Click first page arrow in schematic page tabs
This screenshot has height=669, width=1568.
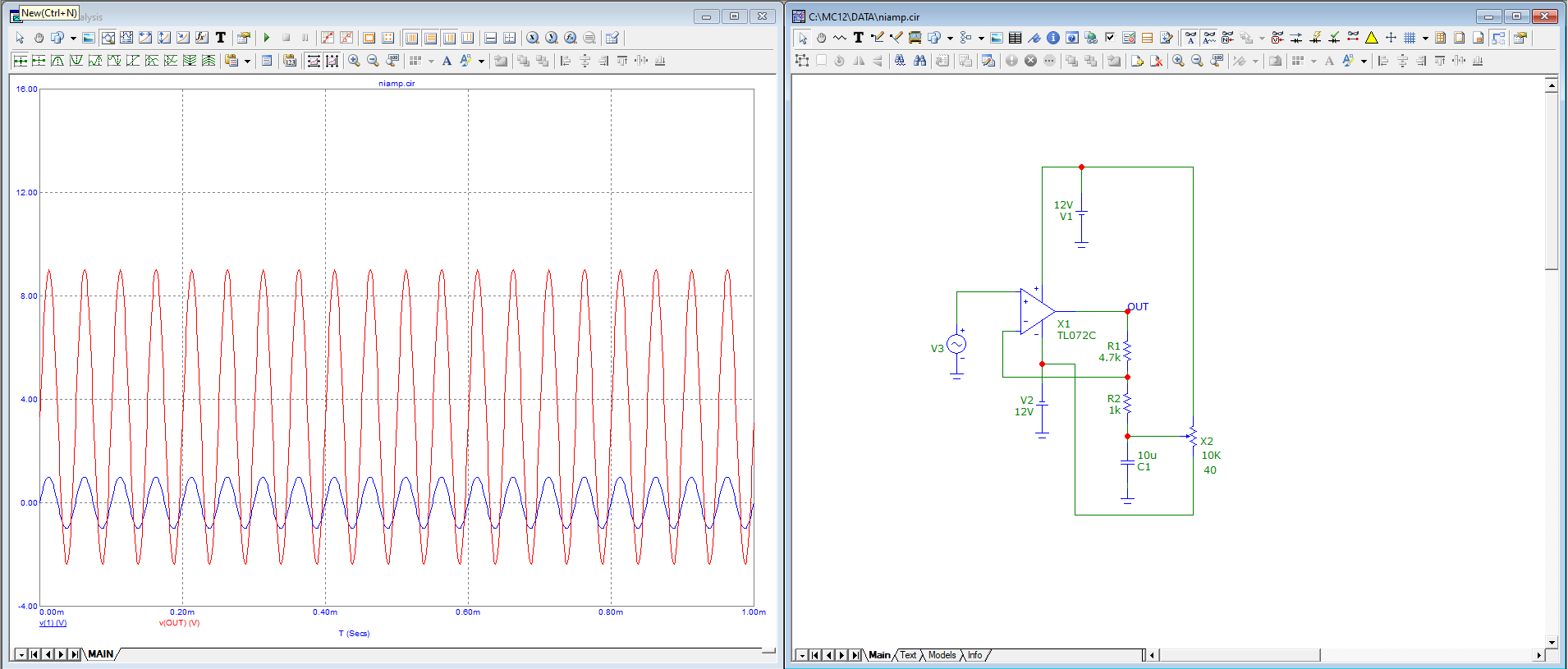(815, 655)
